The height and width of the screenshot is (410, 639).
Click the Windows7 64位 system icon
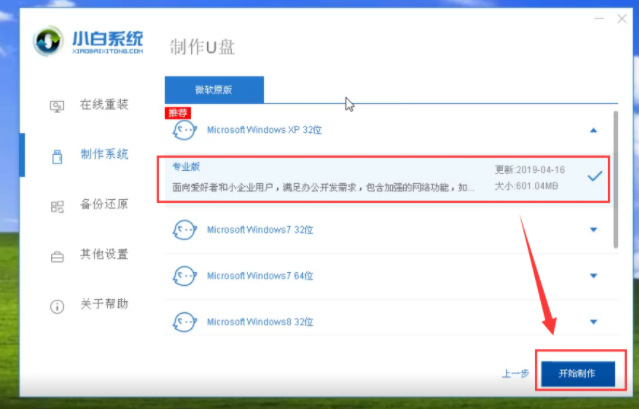click(x=183, y=276)
